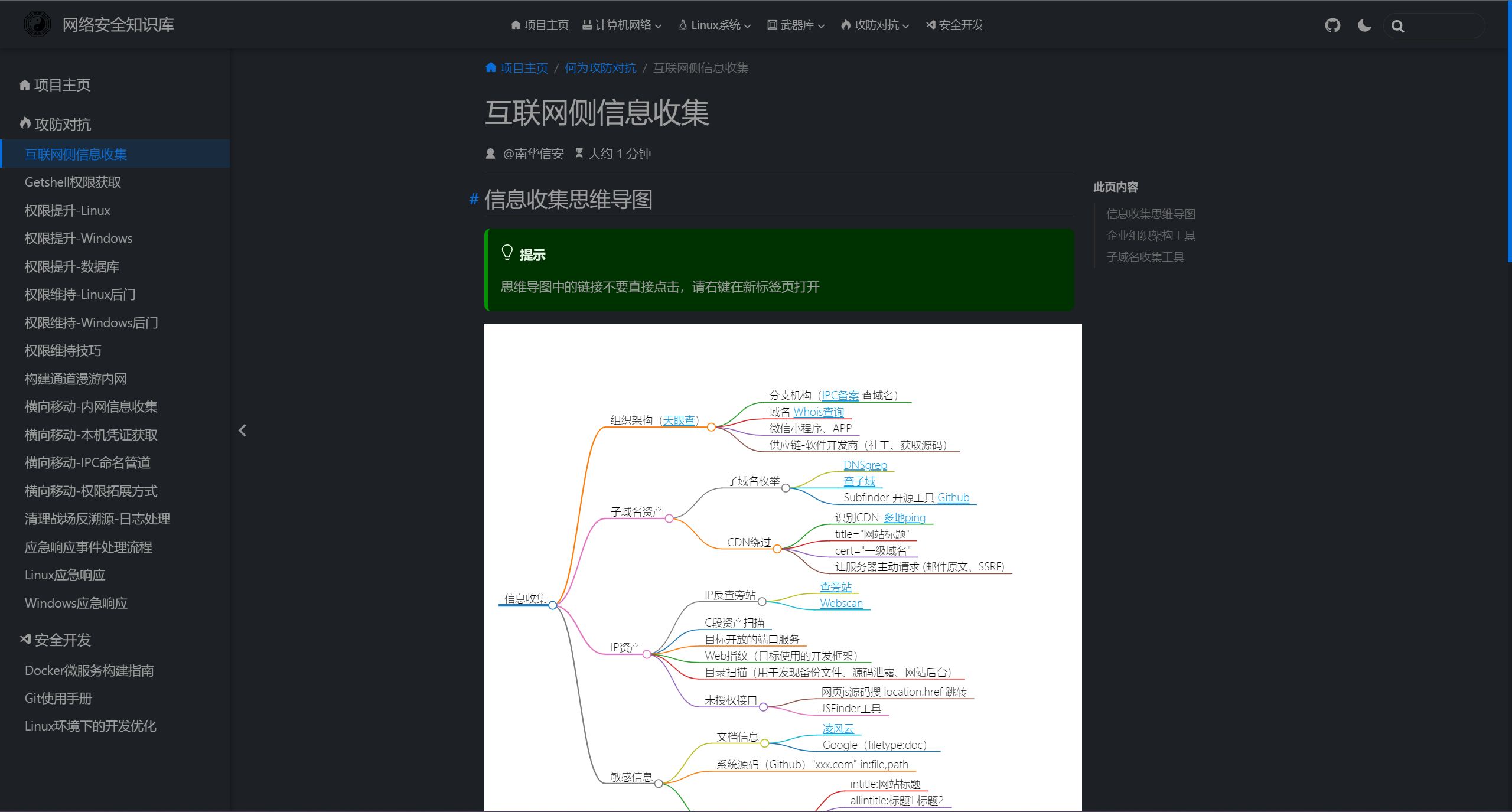Click the home icon in breadcrumb

(490, 67)
